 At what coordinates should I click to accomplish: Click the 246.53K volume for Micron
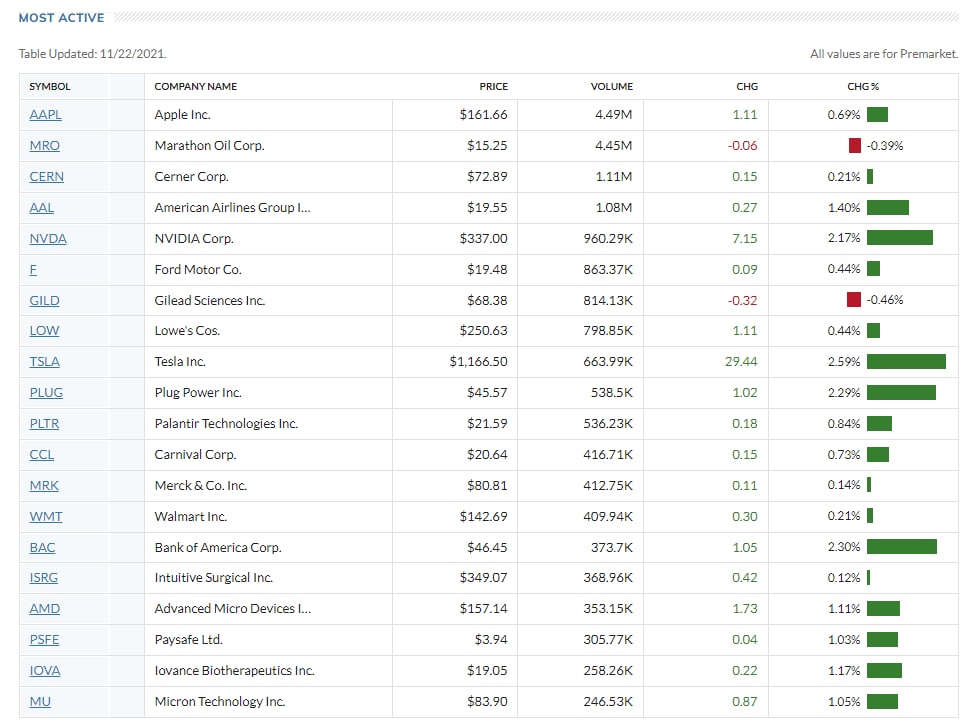click(x=608, y=701)
